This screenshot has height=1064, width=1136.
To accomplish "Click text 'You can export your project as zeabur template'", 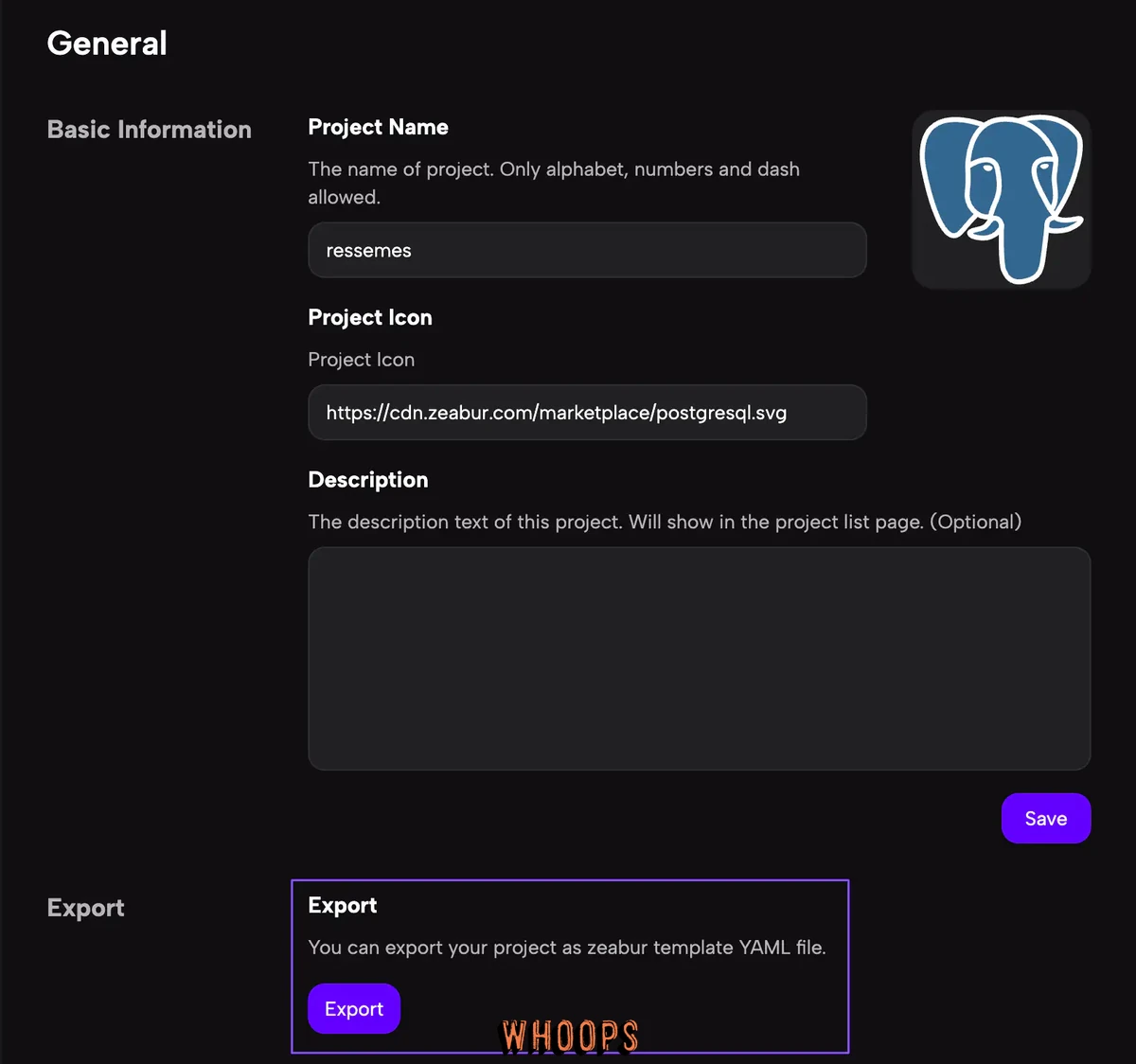I will (522, 948).
